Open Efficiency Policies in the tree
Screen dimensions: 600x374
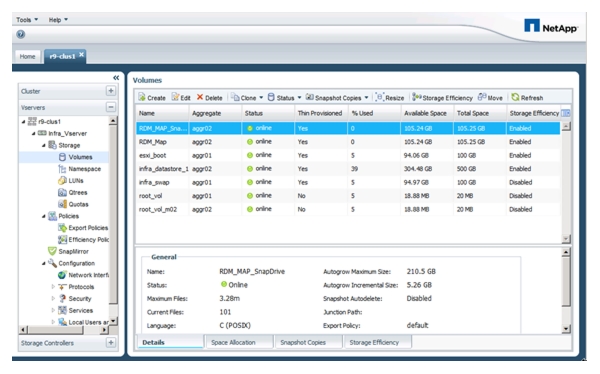point(83,240)
